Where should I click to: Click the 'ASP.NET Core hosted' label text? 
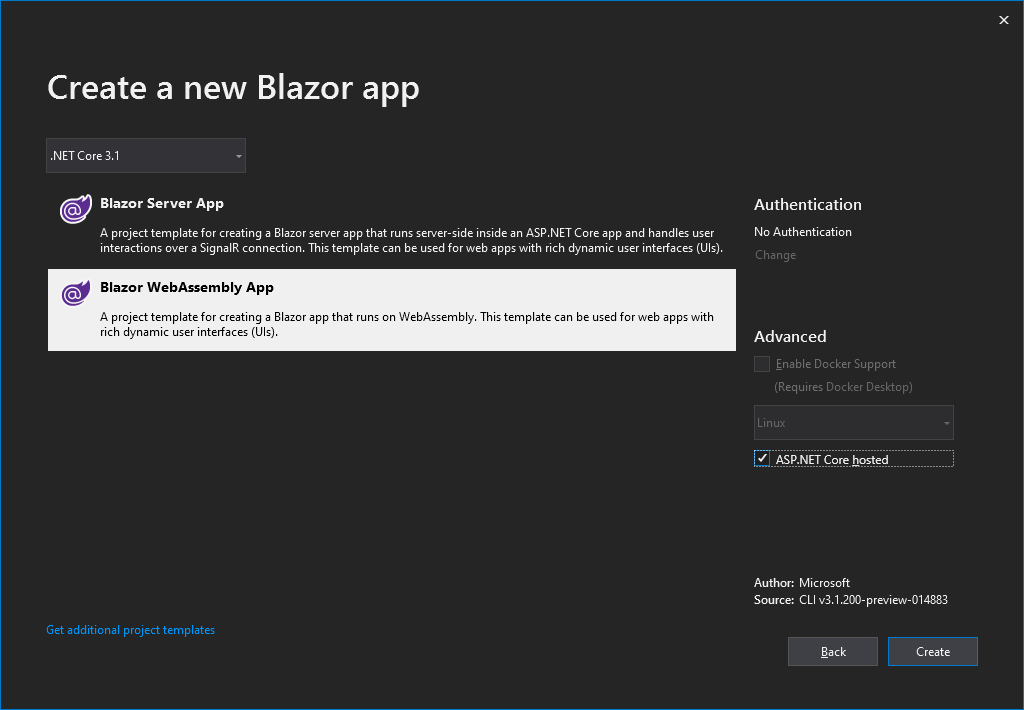pos(832,460)
